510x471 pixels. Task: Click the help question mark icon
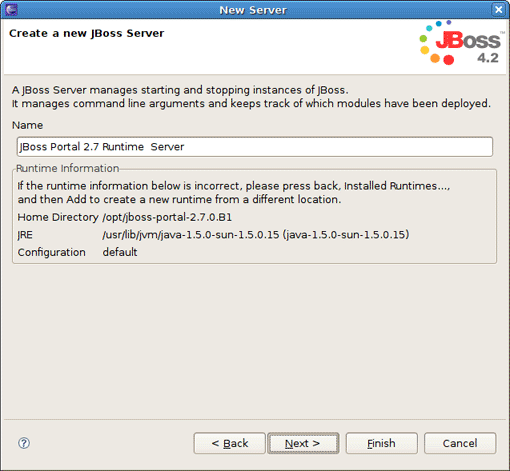(24, 443)
